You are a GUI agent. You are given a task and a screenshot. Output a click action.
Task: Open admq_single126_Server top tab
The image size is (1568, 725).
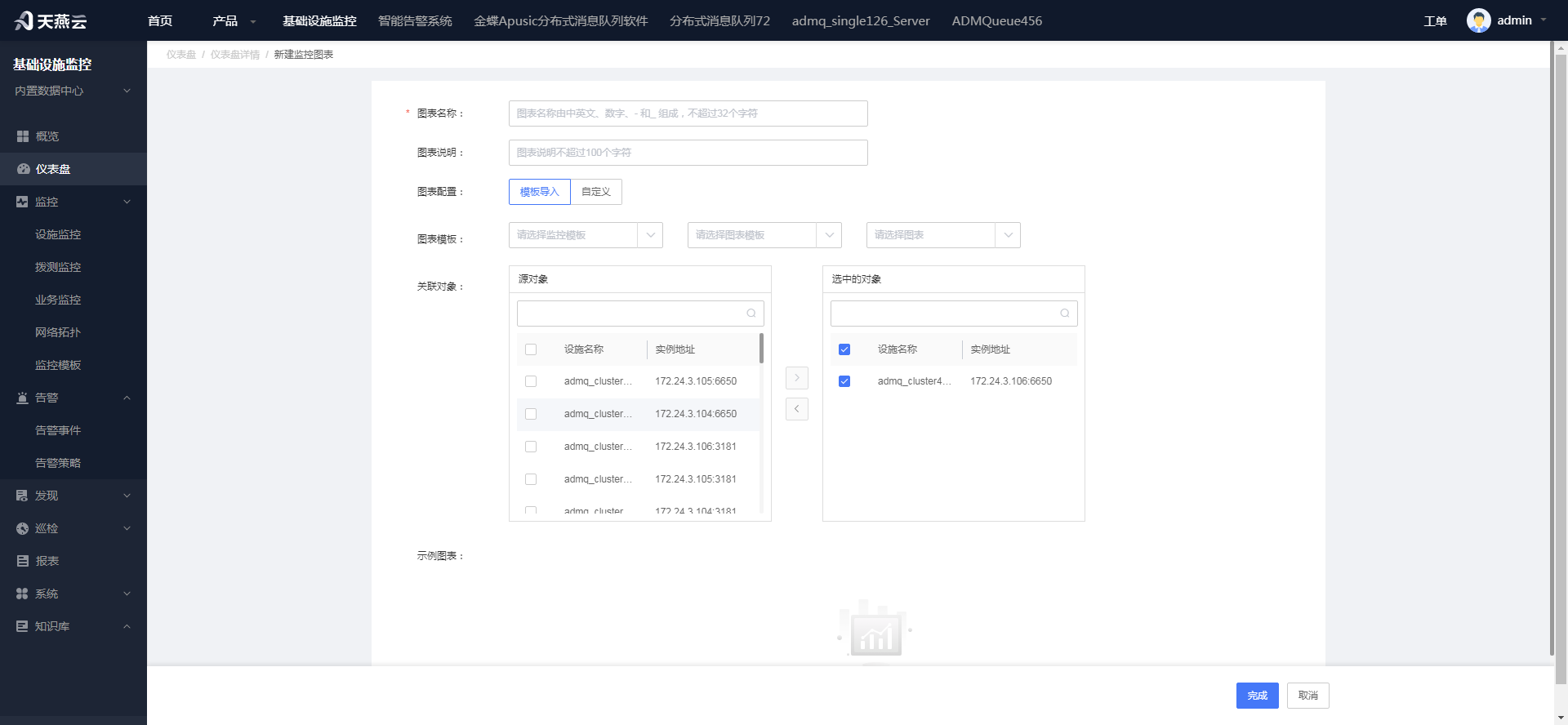point(861,20)
